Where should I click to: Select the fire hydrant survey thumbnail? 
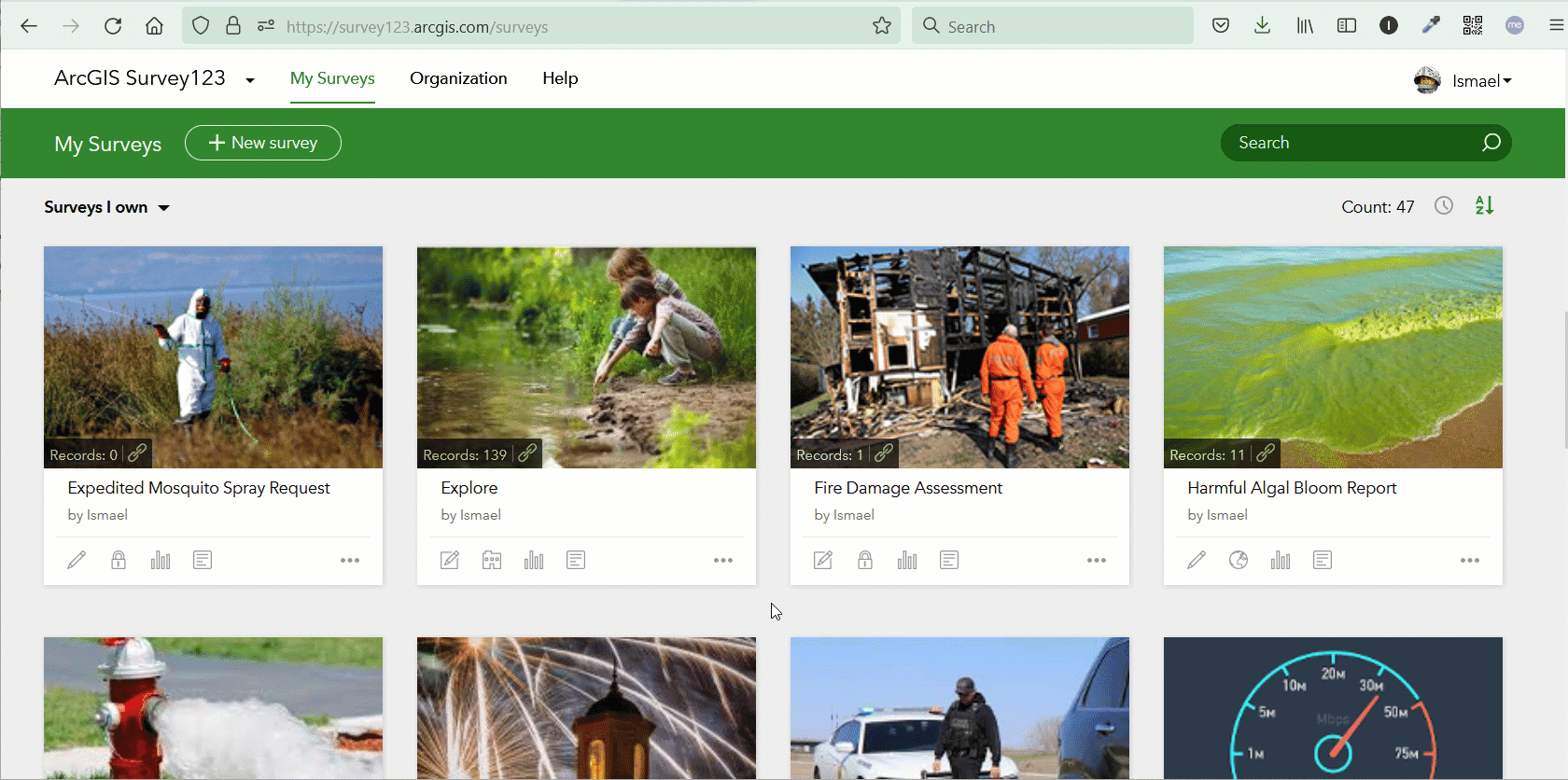(x=213, y=708)
